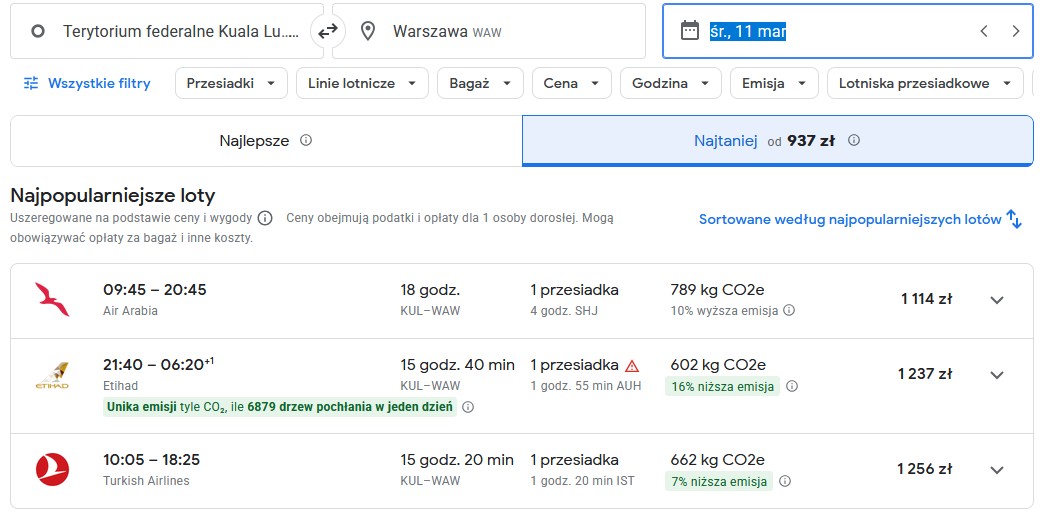
Task: Click the sort arrows icon
Action: coord(1014,219)
